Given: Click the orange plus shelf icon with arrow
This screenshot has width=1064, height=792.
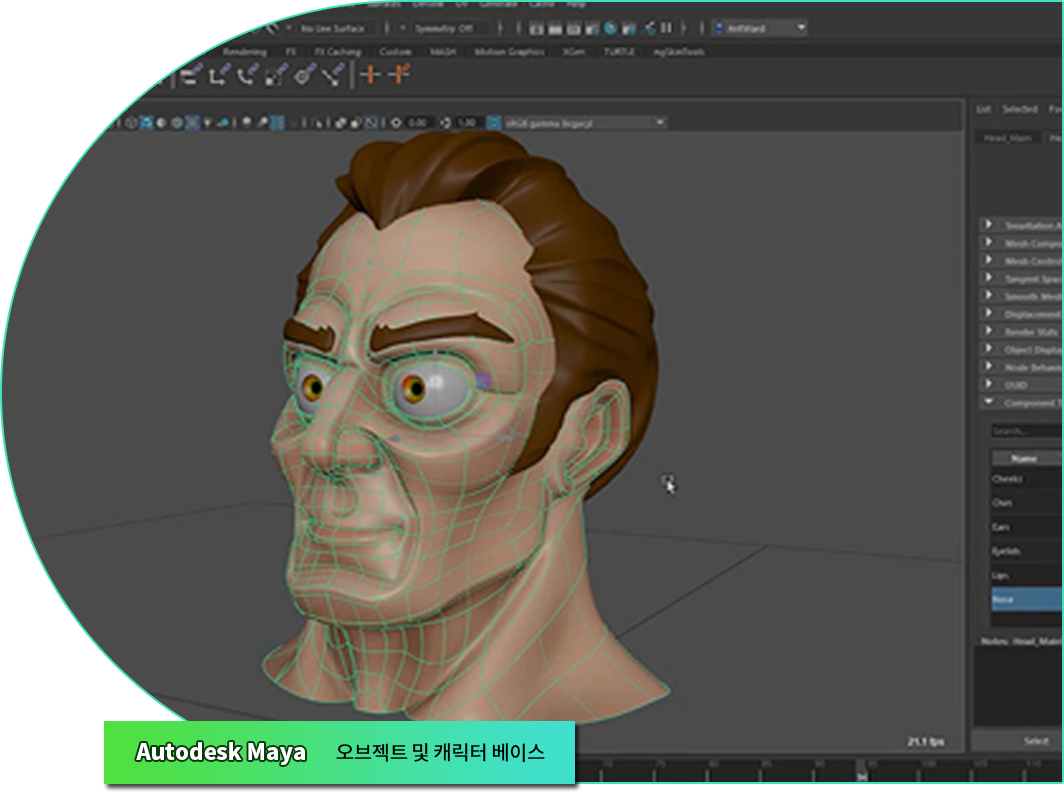Looking at the screenshot, I should coord(400,73).
